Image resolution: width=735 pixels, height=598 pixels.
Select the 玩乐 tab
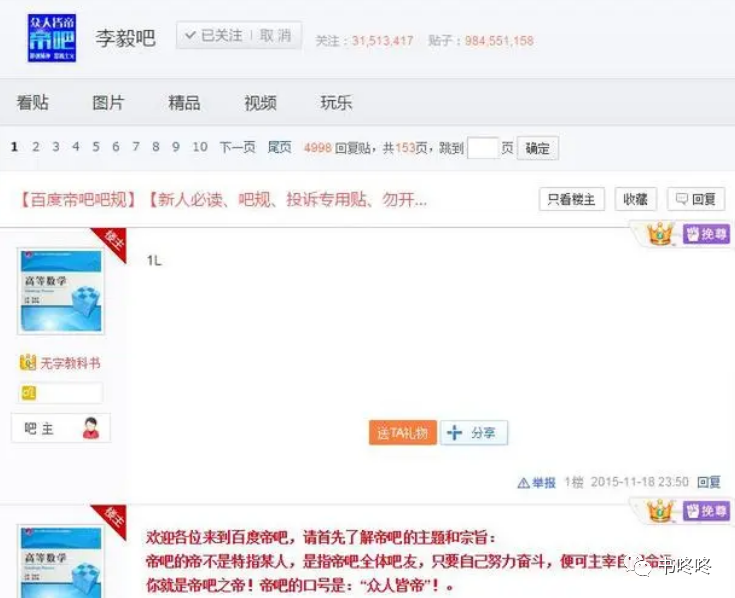[336, 103]
